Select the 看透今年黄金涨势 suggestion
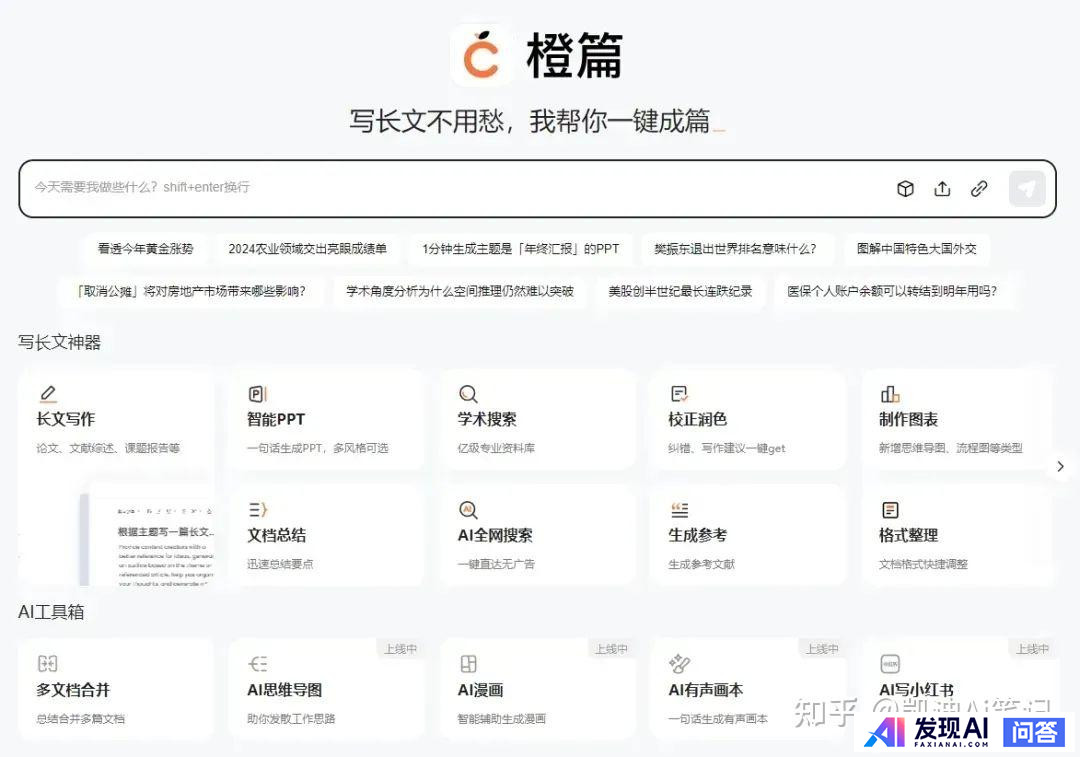 click(x=146, y=249)
